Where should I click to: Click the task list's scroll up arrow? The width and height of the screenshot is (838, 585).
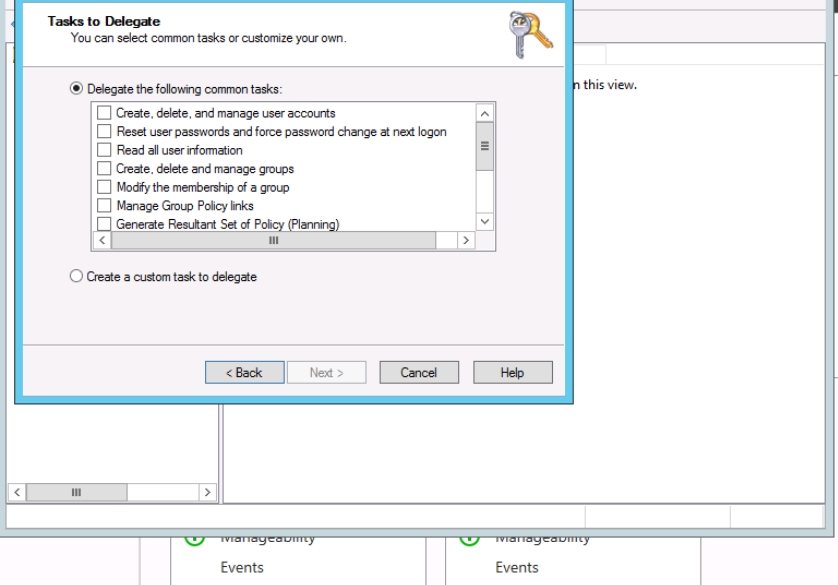[x=485, y=113]
